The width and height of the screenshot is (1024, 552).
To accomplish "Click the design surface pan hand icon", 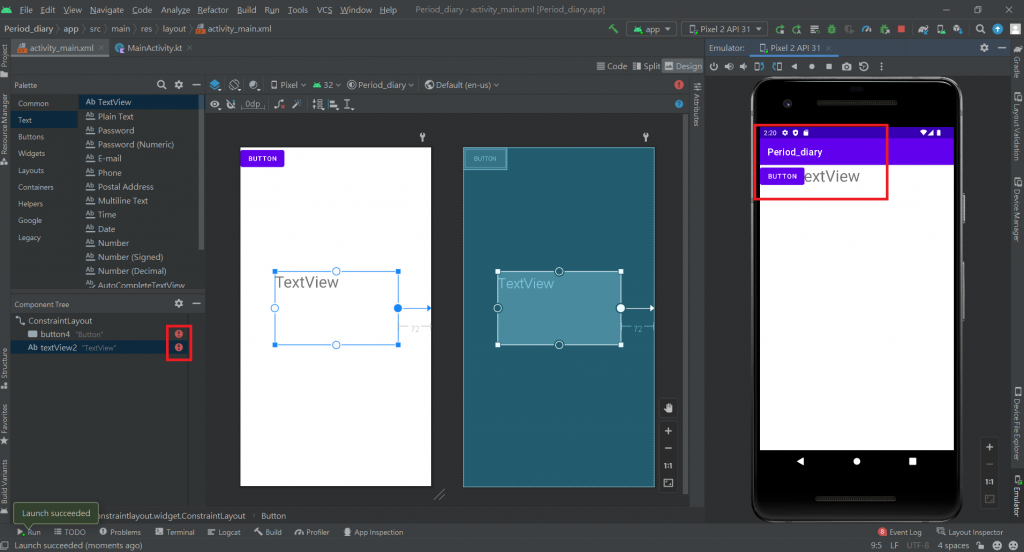I will pyautogui.click(x=668, y=408).
